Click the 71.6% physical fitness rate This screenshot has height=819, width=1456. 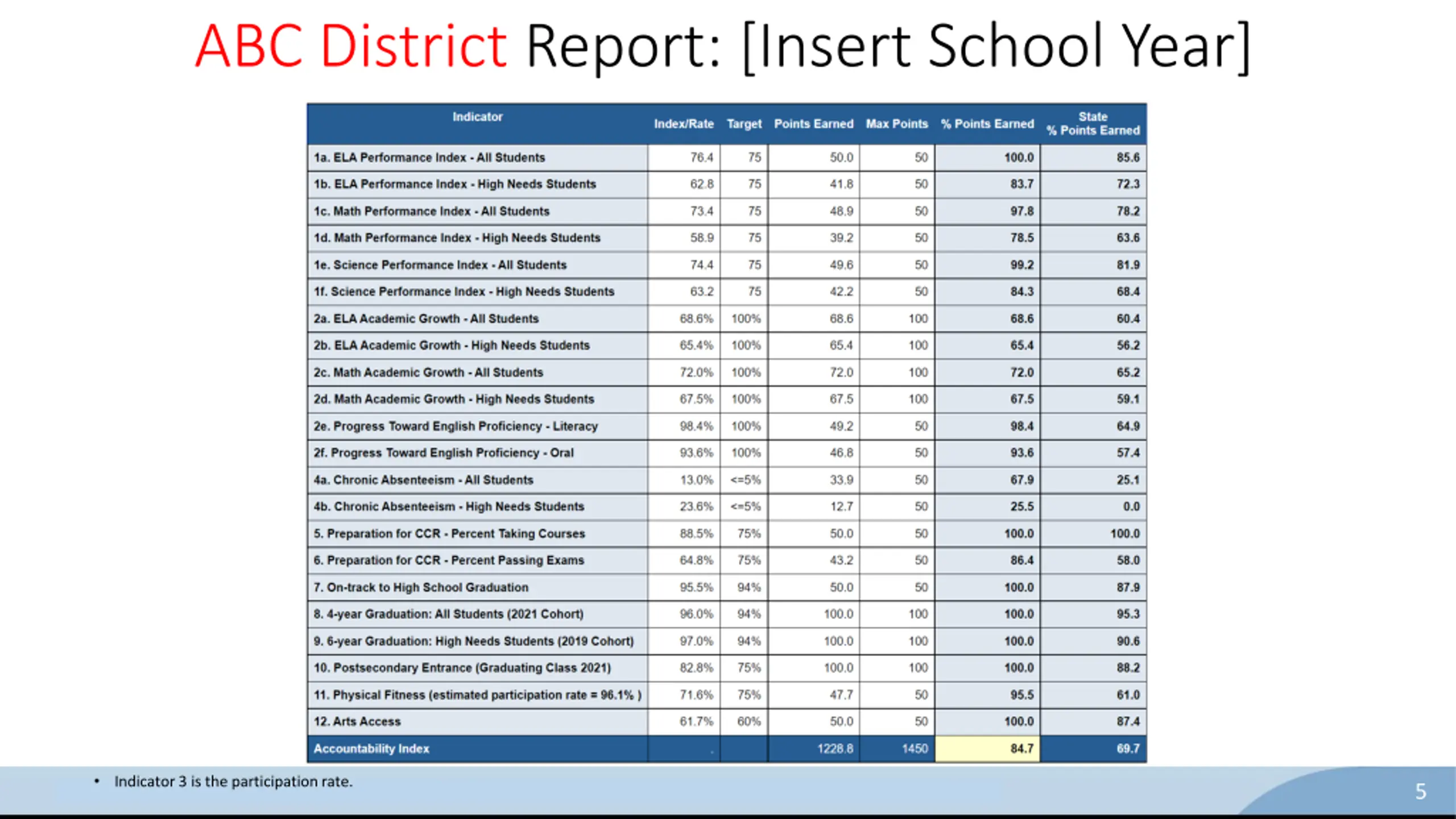click(697, 694)
